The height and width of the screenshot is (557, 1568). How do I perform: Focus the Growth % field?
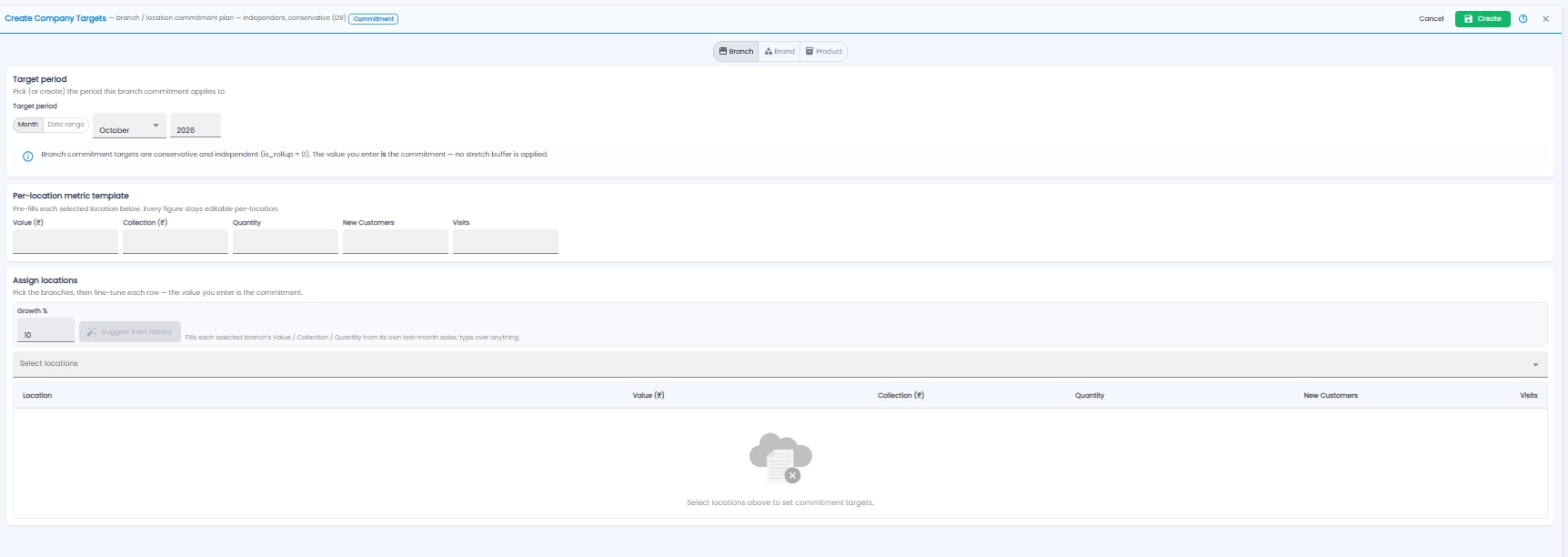(45, 330)
